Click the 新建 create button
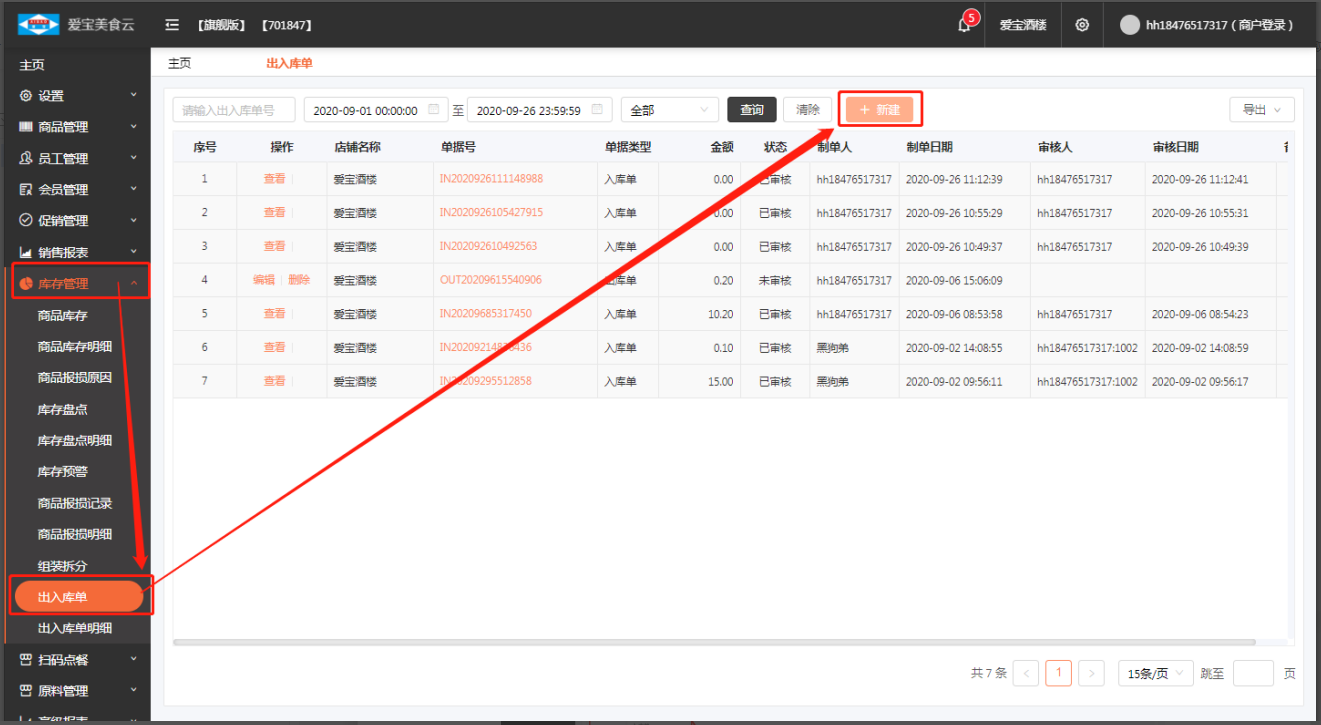The height and width of the screenshot is (725, 1321). (x=879, y=110)
